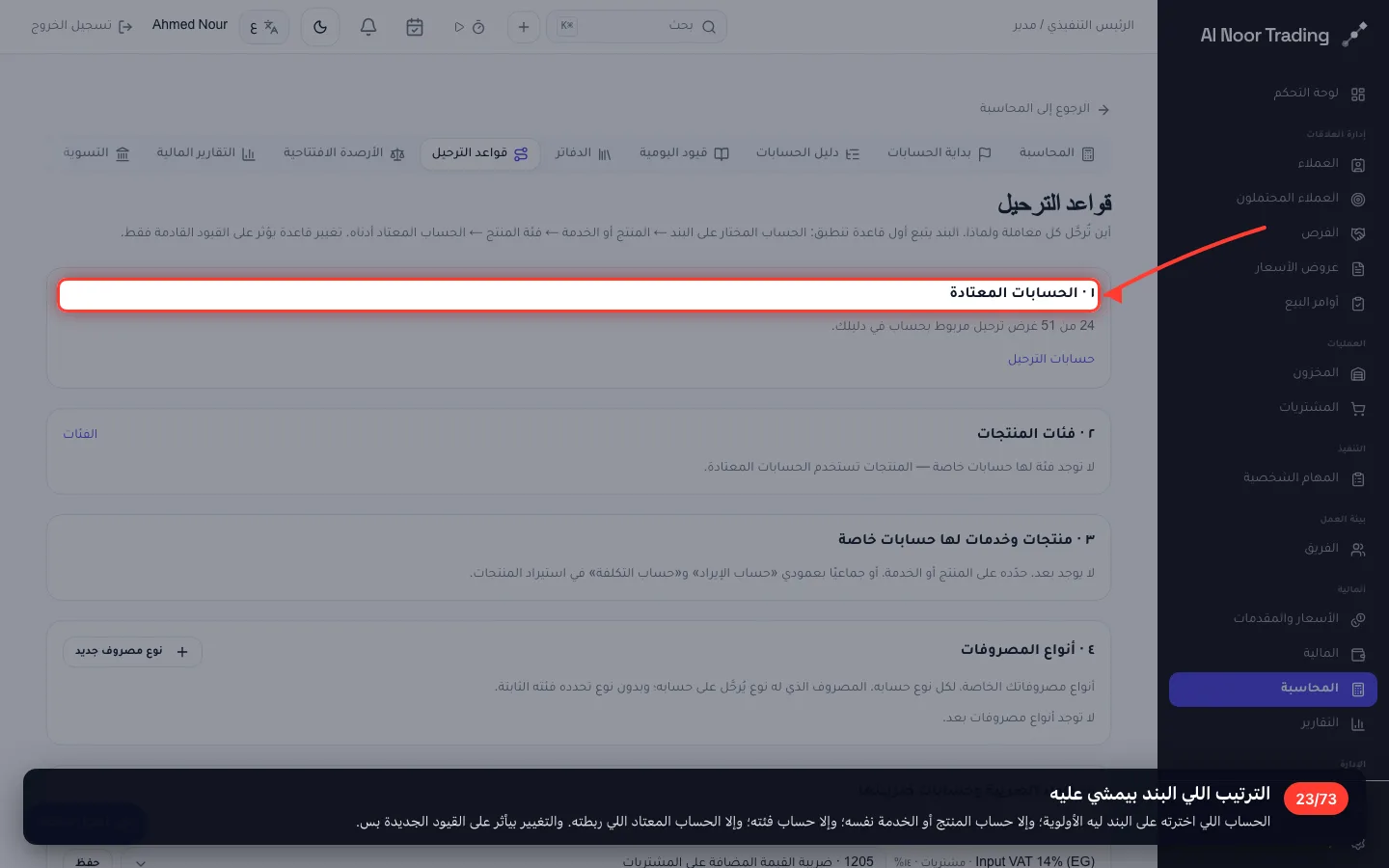1389x868 pixels.
Task: Switch to the دليل الحسابات tab
Action: 807,153
